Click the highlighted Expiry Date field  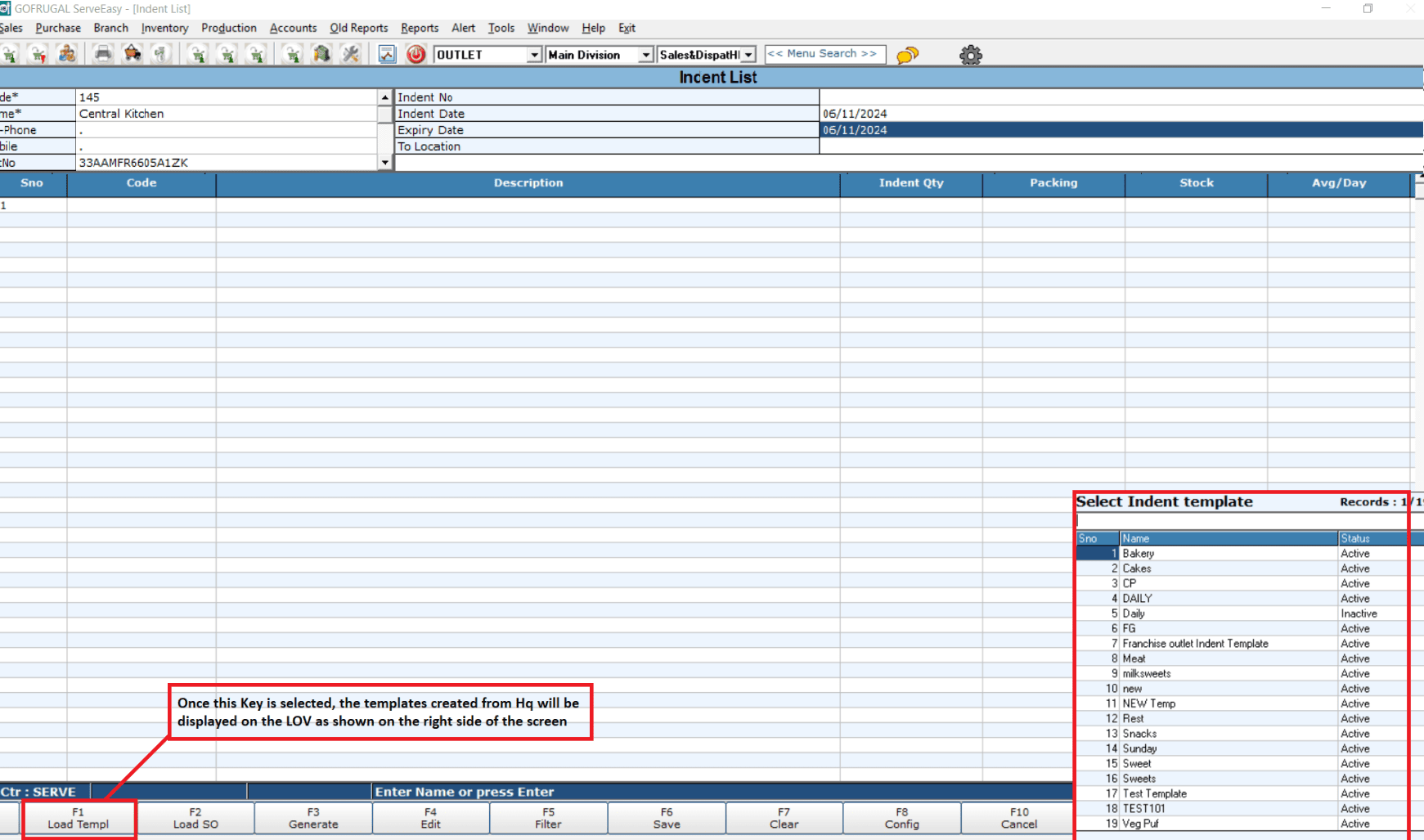[1121, 130]
